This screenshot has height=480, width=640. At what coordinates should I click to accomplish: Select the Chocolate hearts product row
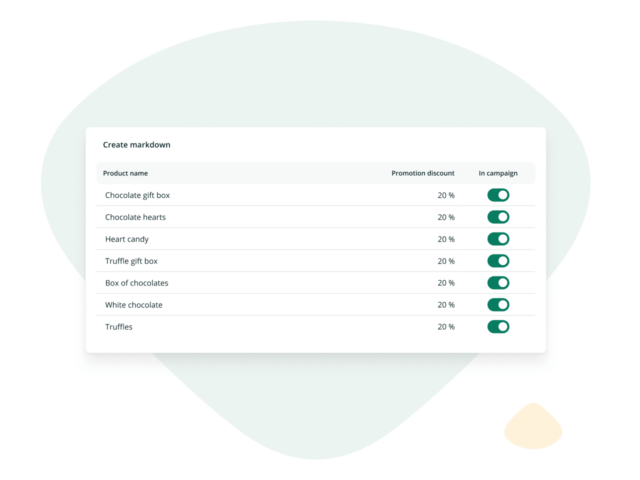point(135,217)
